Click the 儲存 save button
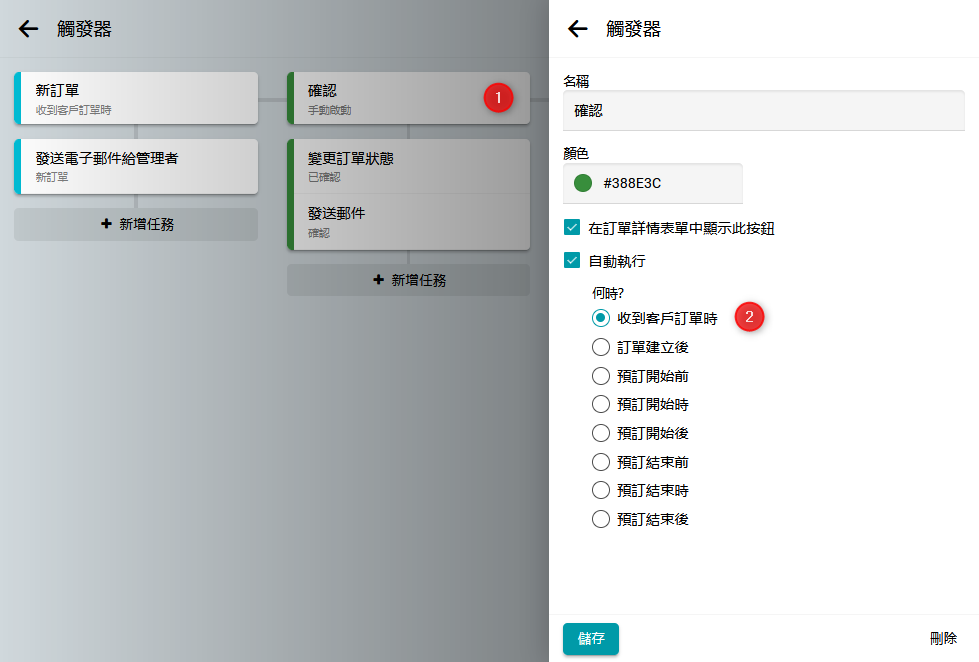Image resolution: width=979 pixels, height=662 pixels. tap(591, 638)
